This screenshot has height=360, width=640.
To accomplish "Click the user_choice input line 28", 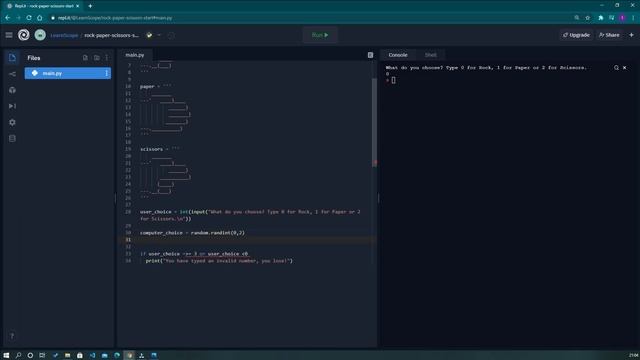I will tap(250, 215).
